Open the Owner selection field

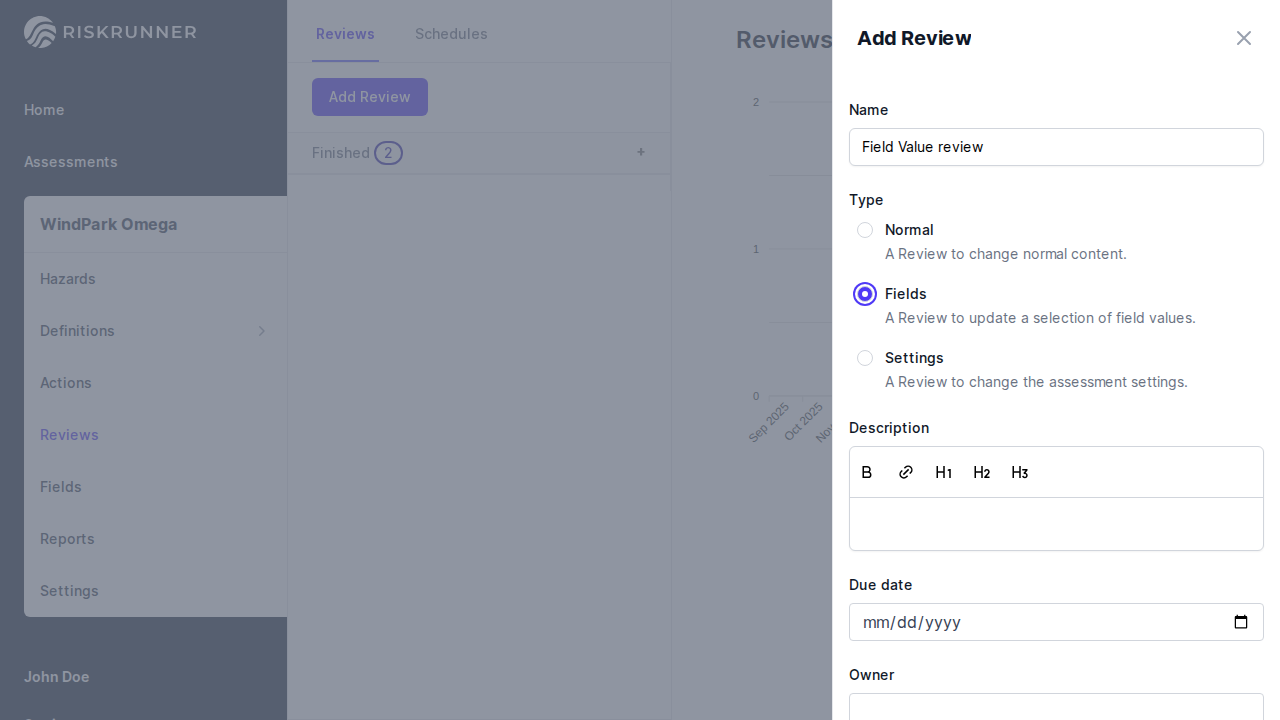[x=1056, y=707]
